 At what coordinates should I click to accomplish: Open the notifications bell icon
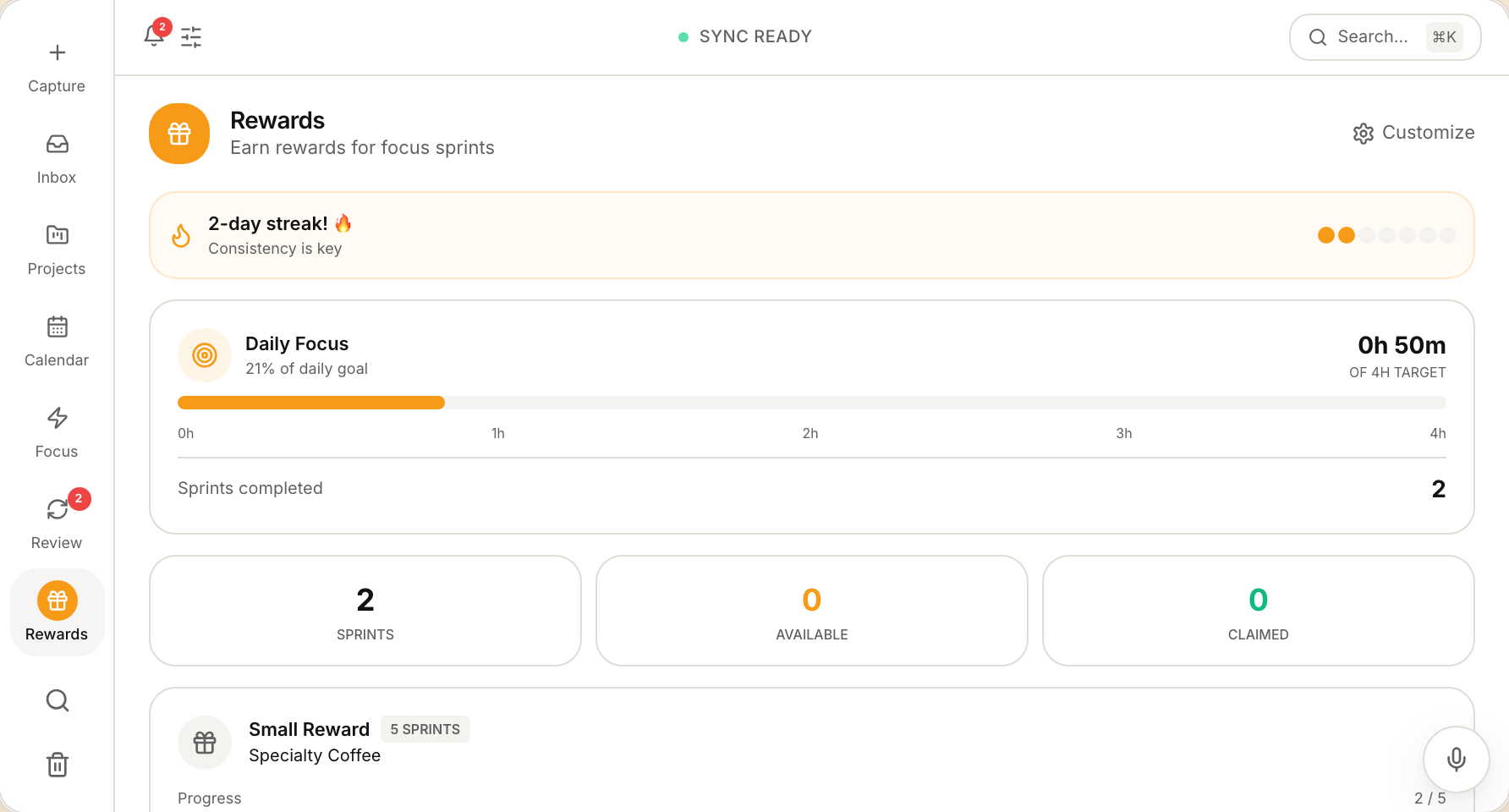[154, 36]
